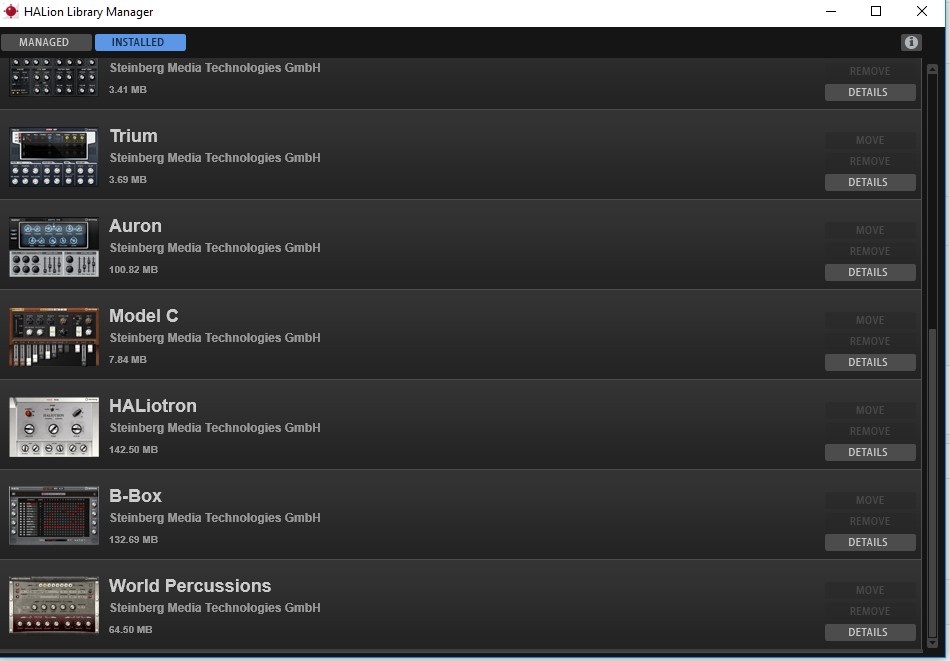Switch to the MANAGED tab
This screenshot has height=661, width=950.
click(47, 42)
